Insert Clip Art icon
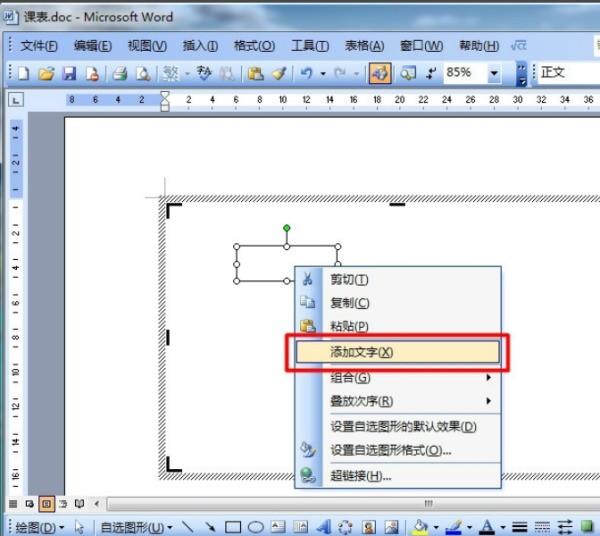Viewport: 600px width, 536px height. pos(368,528)
